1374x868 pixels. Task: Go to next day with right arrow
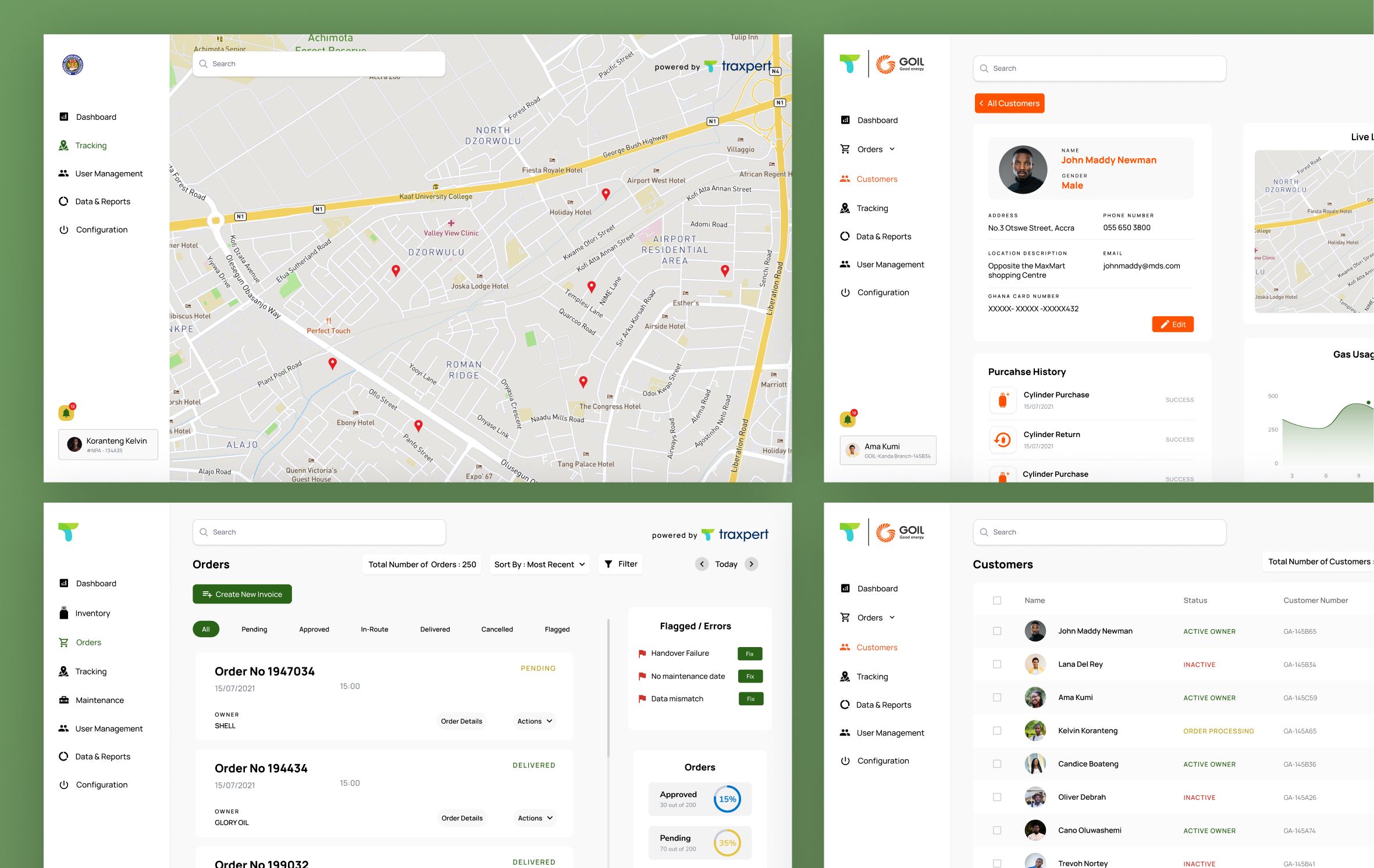point(752,564)
